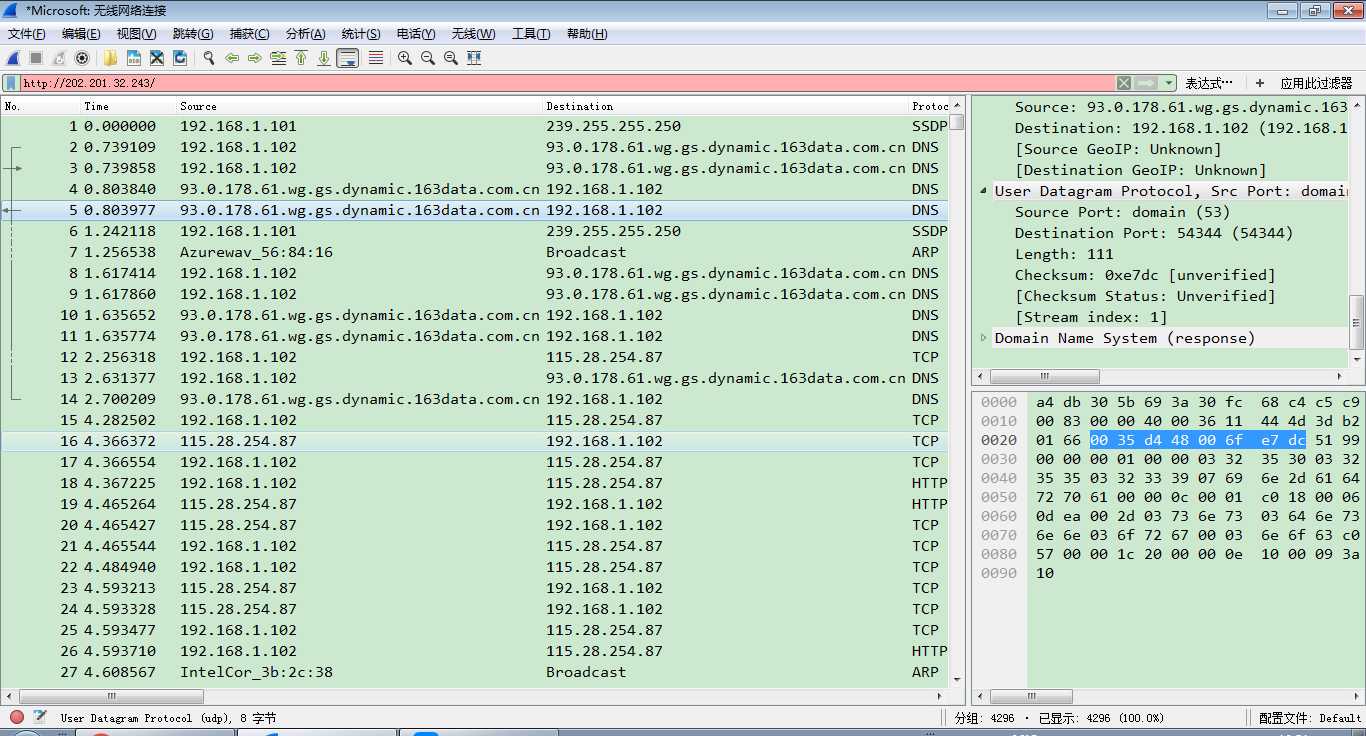Image resolution: width=1366 pixels, height=736 pixels.
Task: Open the 电话(Y) menu
Action: pyautogui.click(x=415, y=34)
